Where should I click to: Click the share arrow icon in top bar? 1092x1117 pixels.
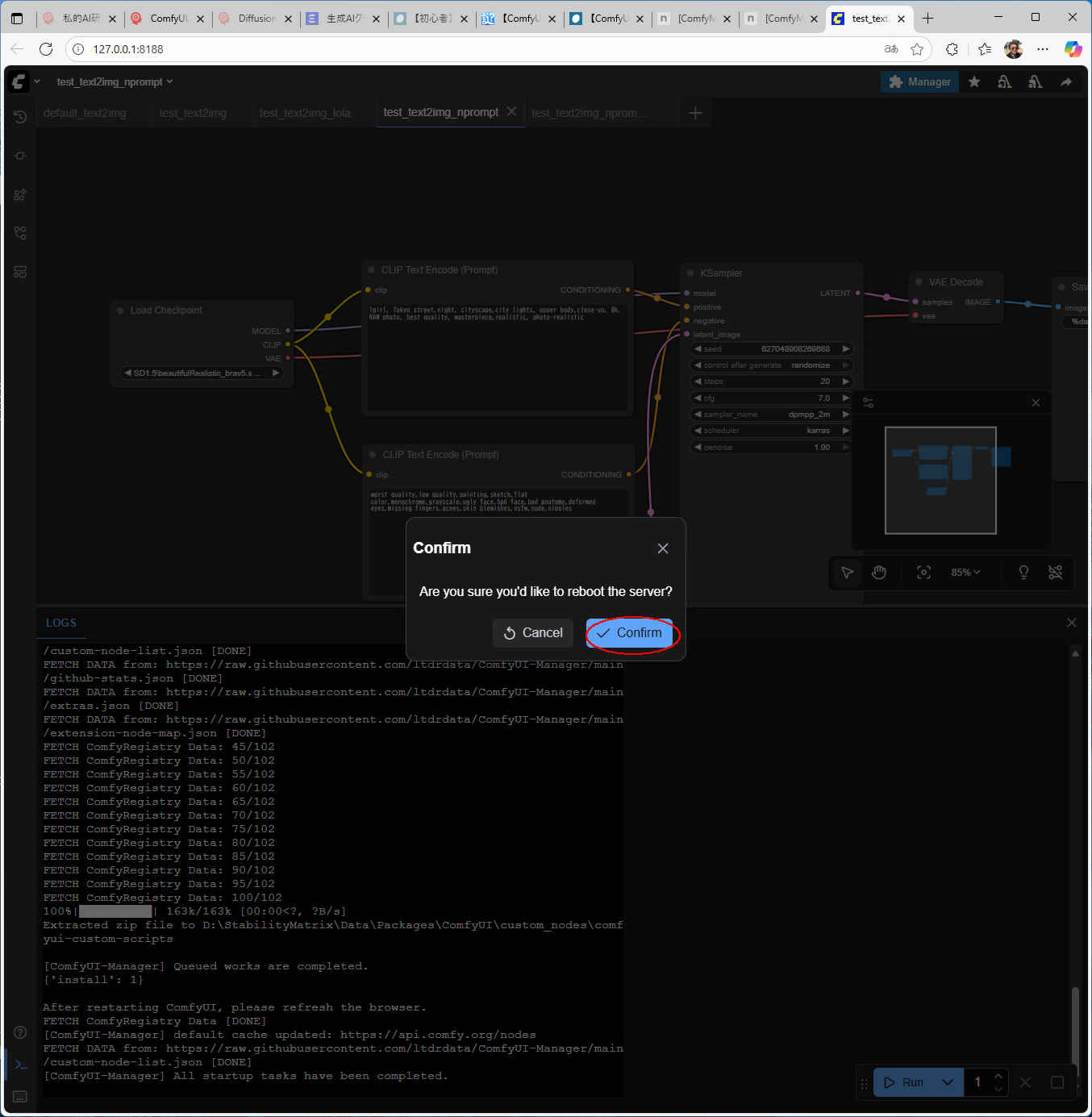pyautogui.click(x=1066, y=81)
